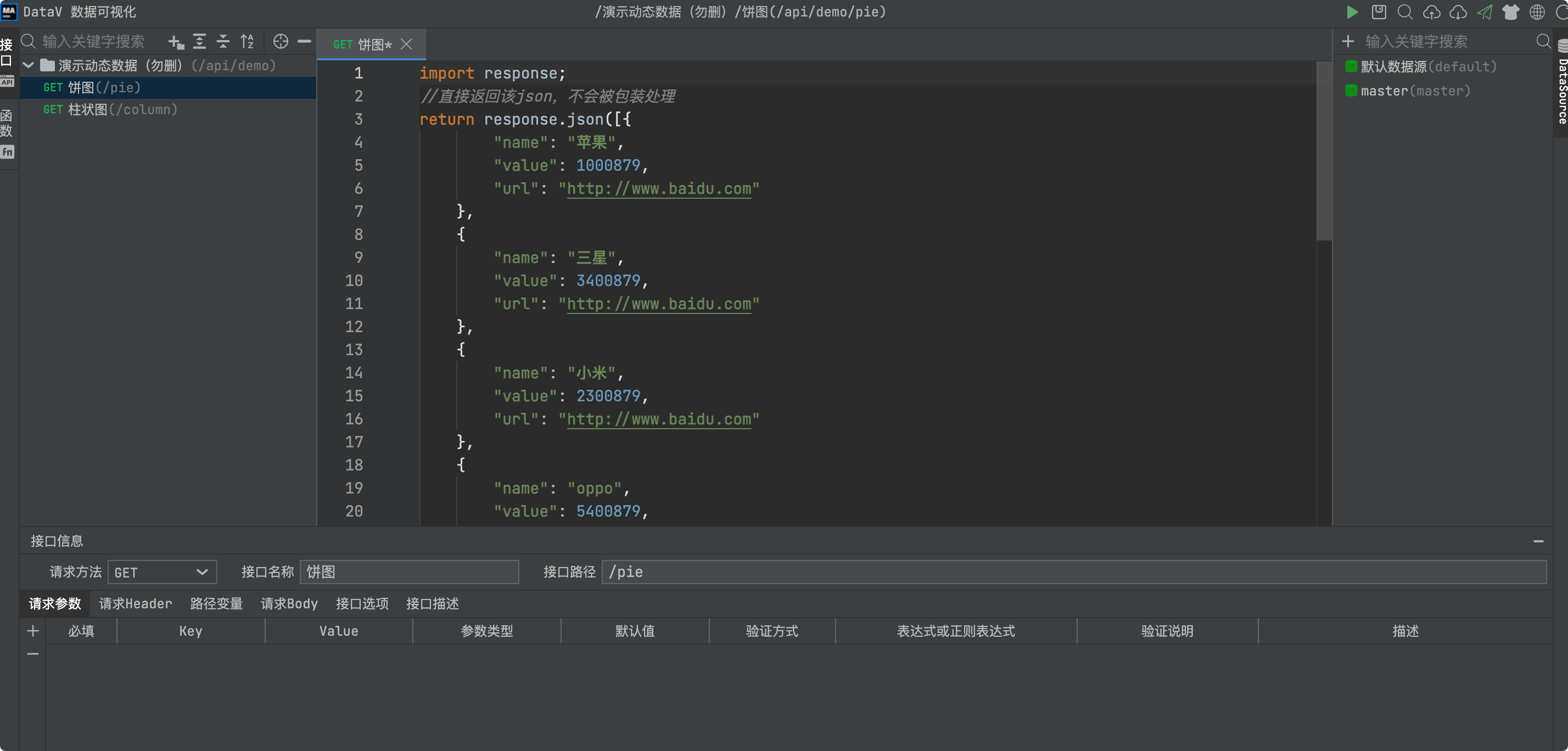Switch to the 请求Body tab
The width and height of the screenshot is (1568, 751).
(x=289, y=604)
